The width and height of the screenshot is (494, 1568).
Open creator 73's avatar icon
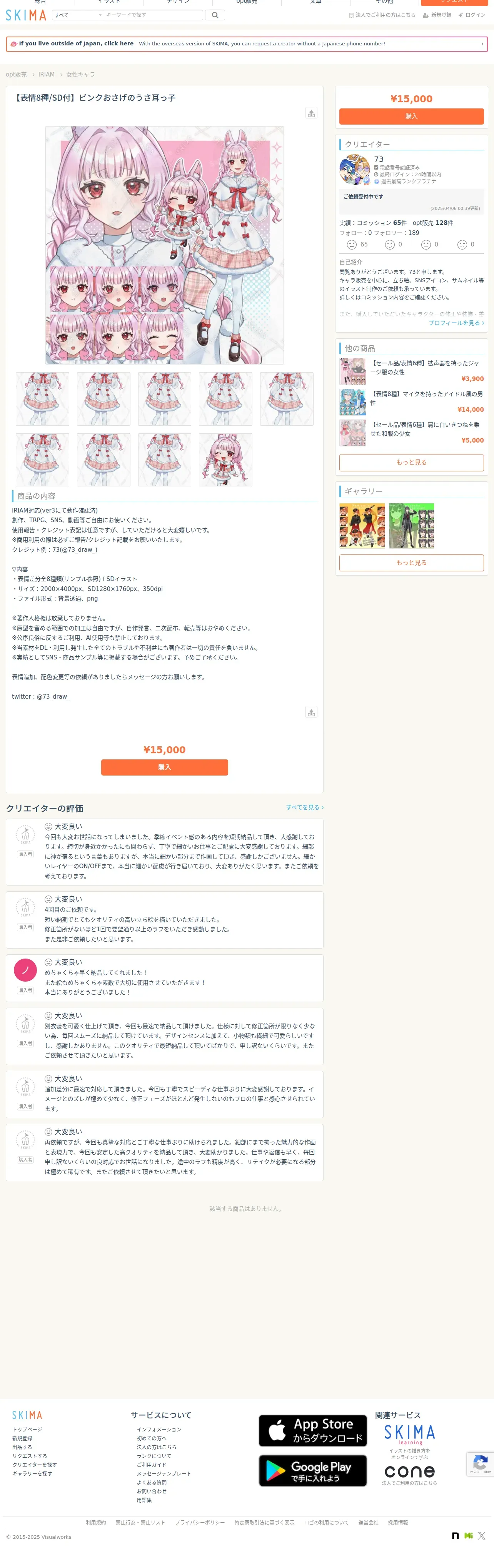coord(354,170)
